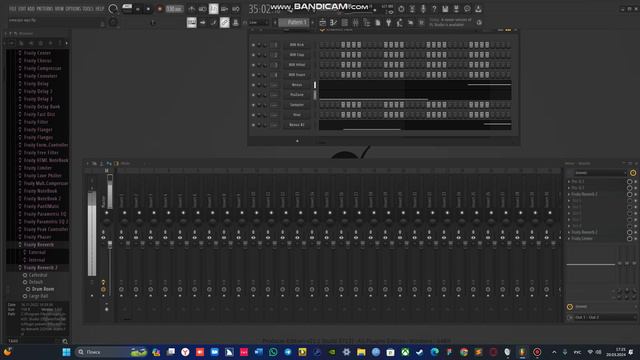Screen dimensions: 640x360
Task: Select 808 Kick mixer track number box
Action: click(275, 45)
